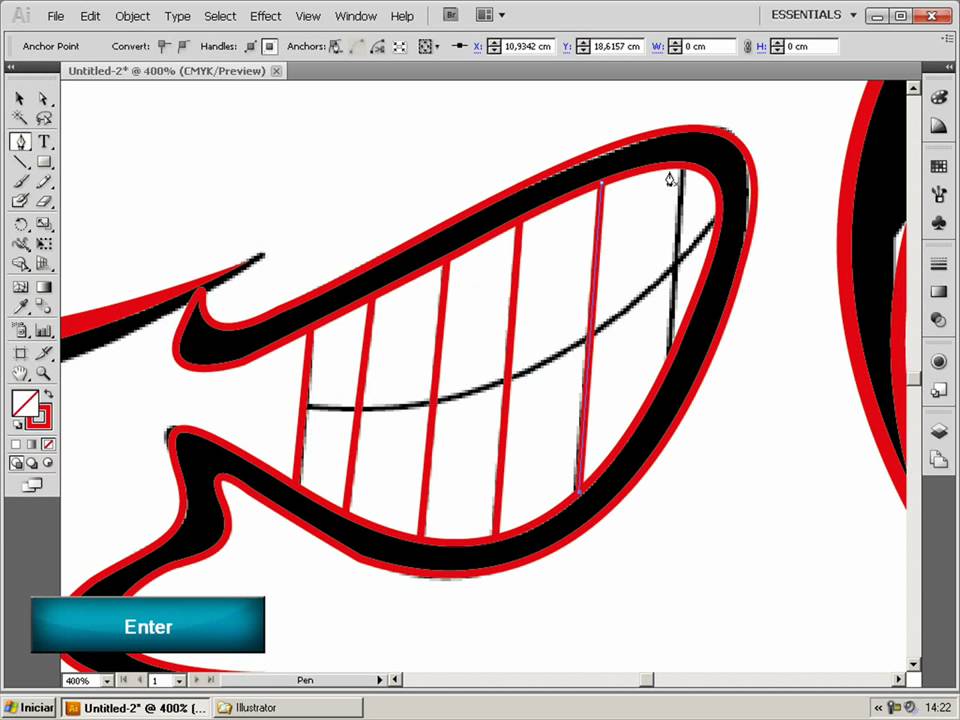The height and width of the screenshot is (720, 960).
Task: Activate the Hand tool
Action: pyautogui.click(x=20, y=373)
